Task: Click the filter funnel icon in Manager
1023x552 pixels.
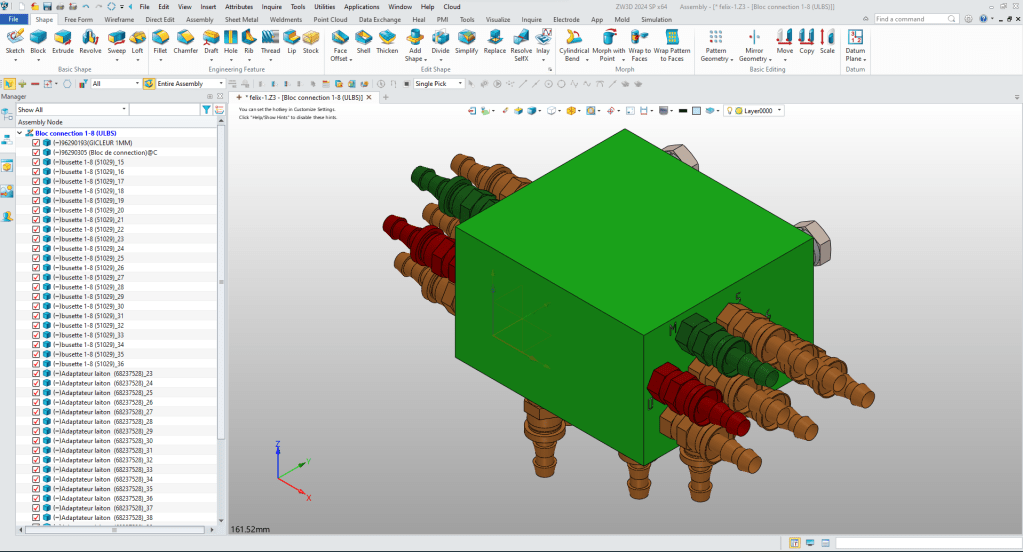Action: [x=206, y=109]
